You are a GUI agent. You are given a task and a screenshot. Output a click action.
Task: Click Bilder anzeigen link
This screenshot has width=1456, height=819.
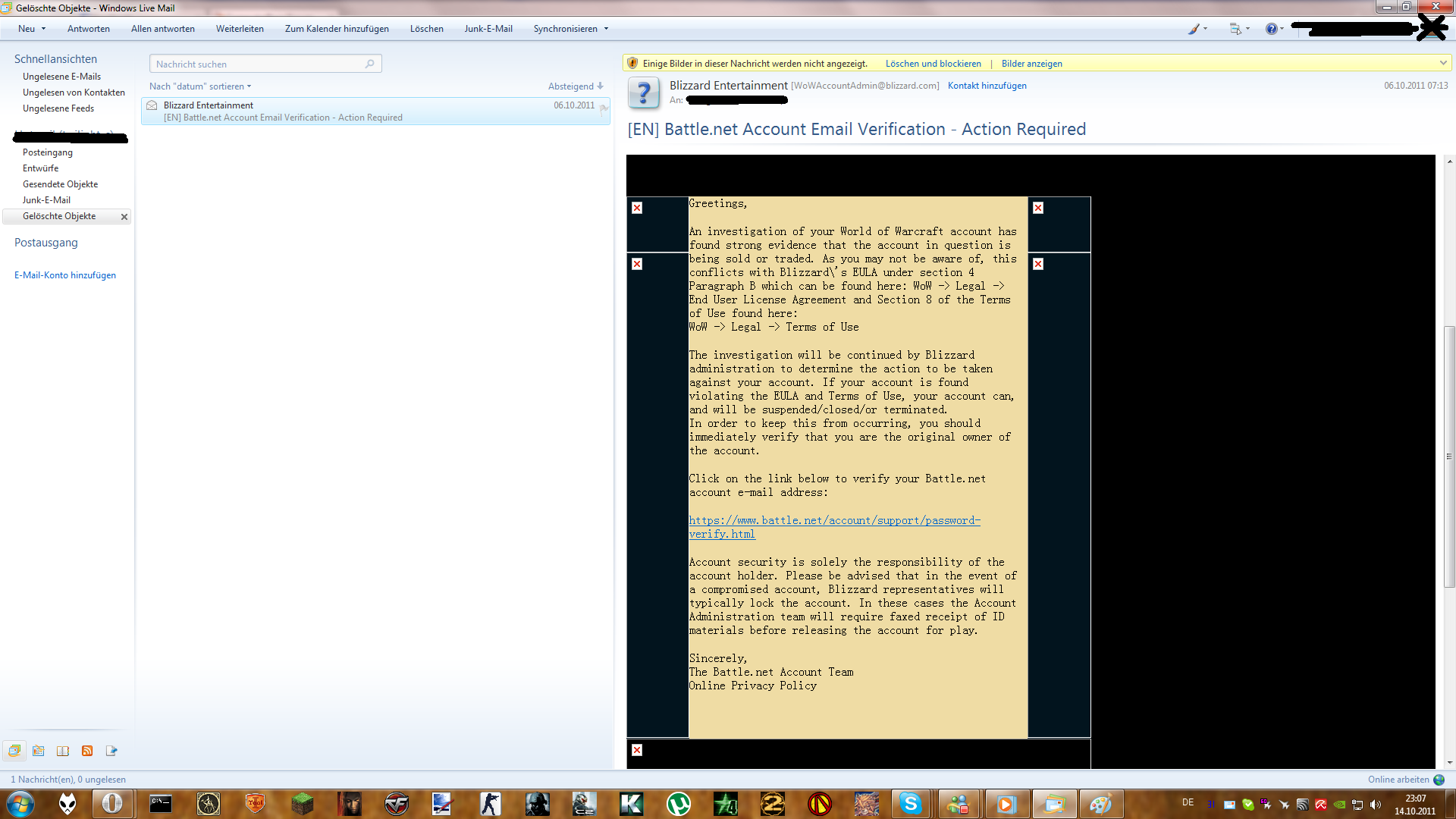click(1031, 64)
